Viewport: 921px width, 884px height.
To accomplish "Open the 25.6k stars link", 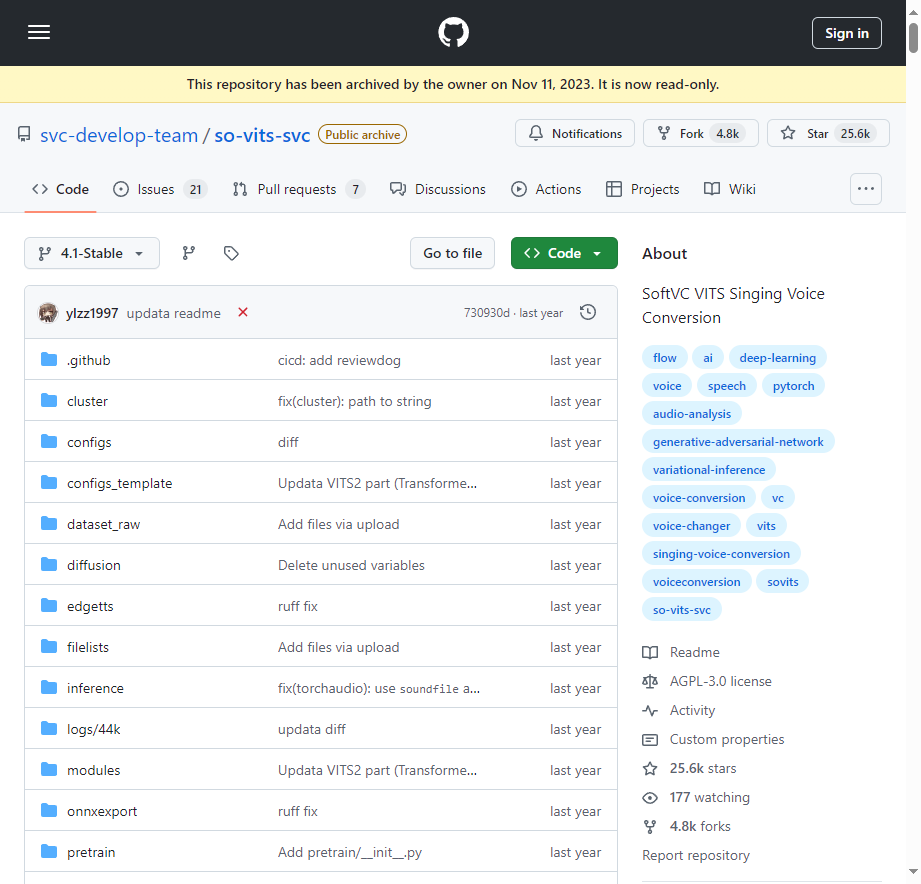I will click(689, 768).
